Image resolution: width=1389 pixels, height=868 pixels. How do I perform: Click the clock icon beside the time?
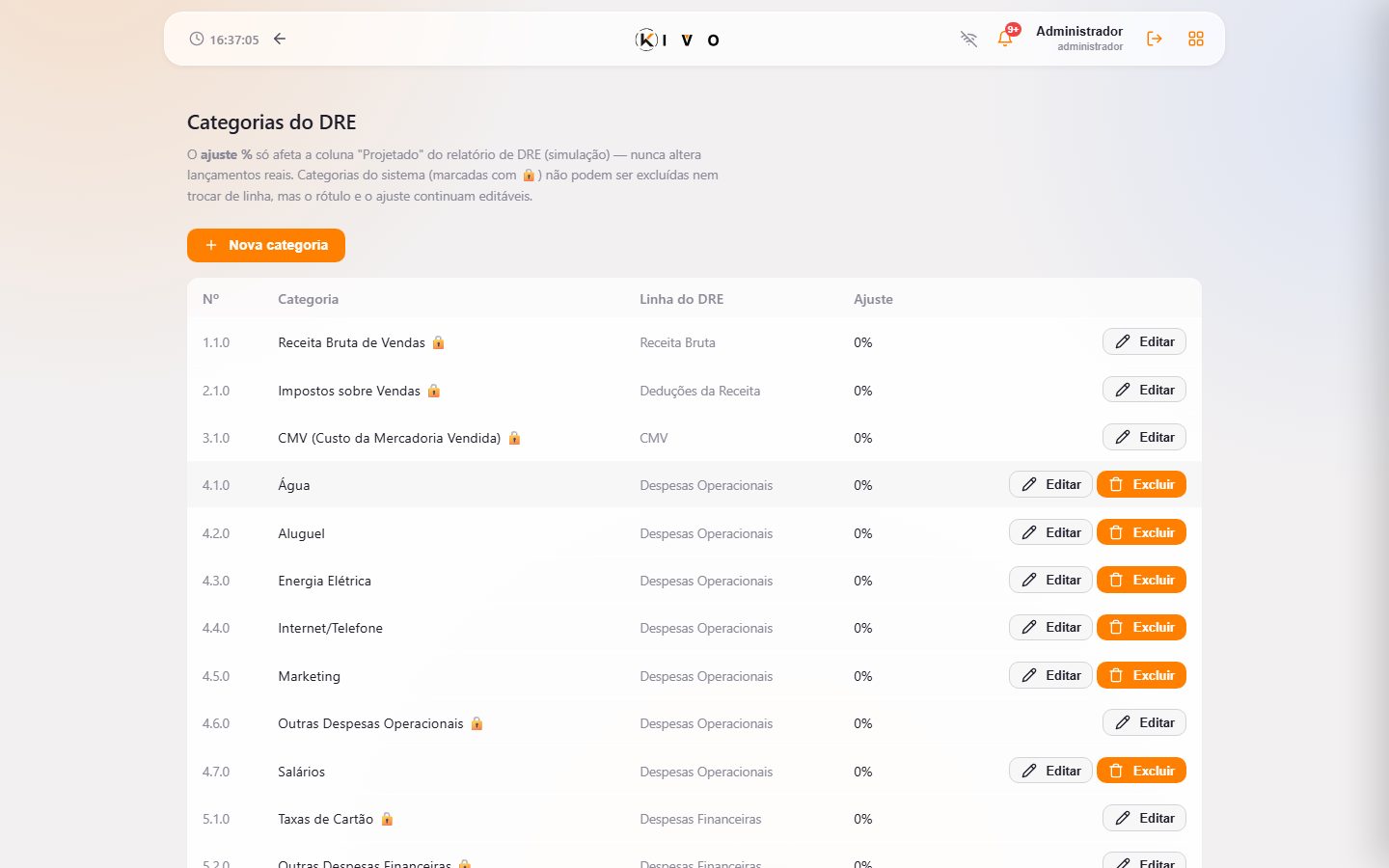click(197, 39)
